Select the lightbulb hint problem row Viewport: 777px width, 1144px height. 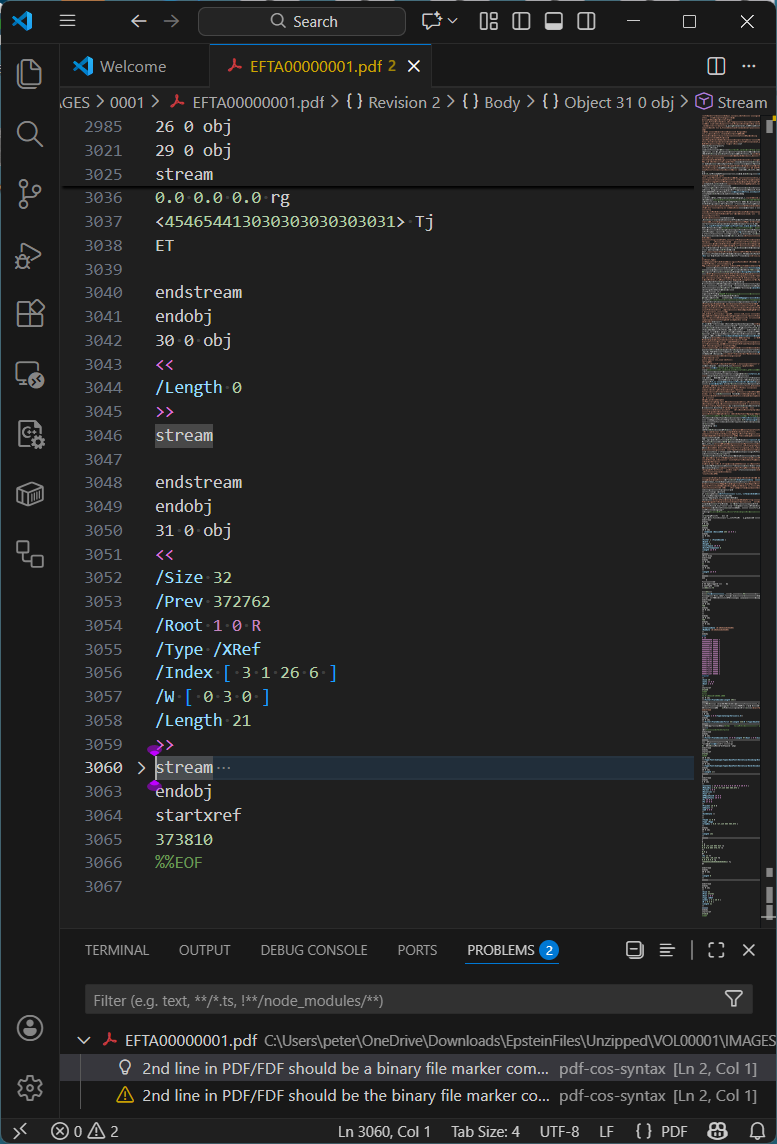(417, 1069)
